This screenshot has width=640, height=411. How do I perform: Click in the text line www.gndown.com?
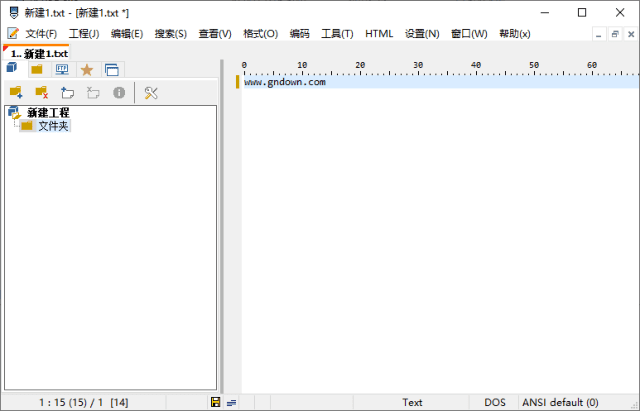coord(285,82)
